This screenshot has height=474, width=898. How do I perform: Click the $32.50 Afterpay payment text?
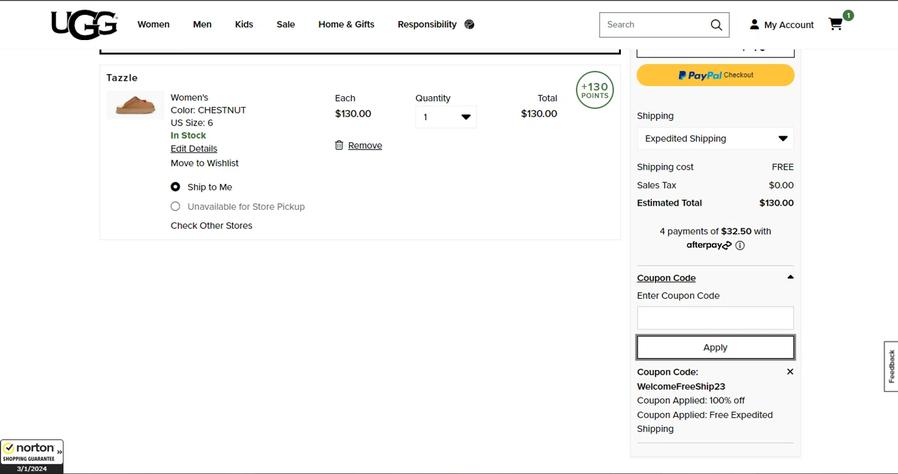pyautogui.click(x=736, y=231)
